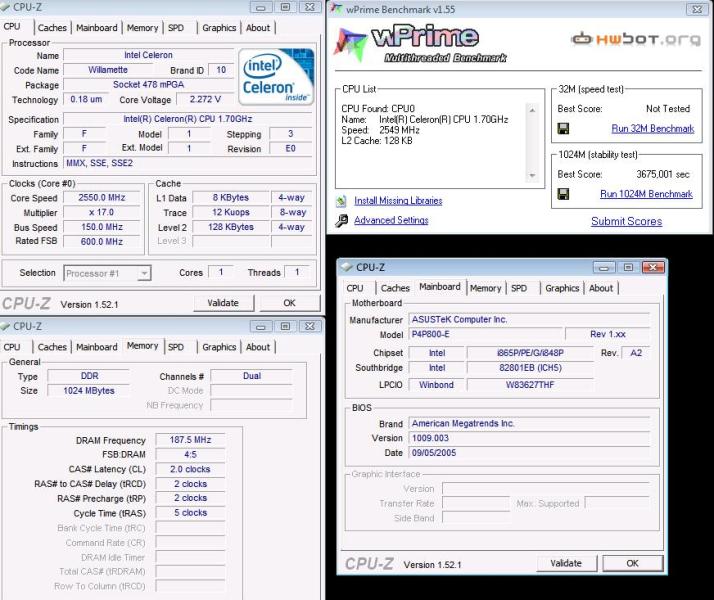Open Caches tab in Mainboard CPU-Z window
This screenshot has width=714, height=600.
pyautogui.click(x=395, y=288)
